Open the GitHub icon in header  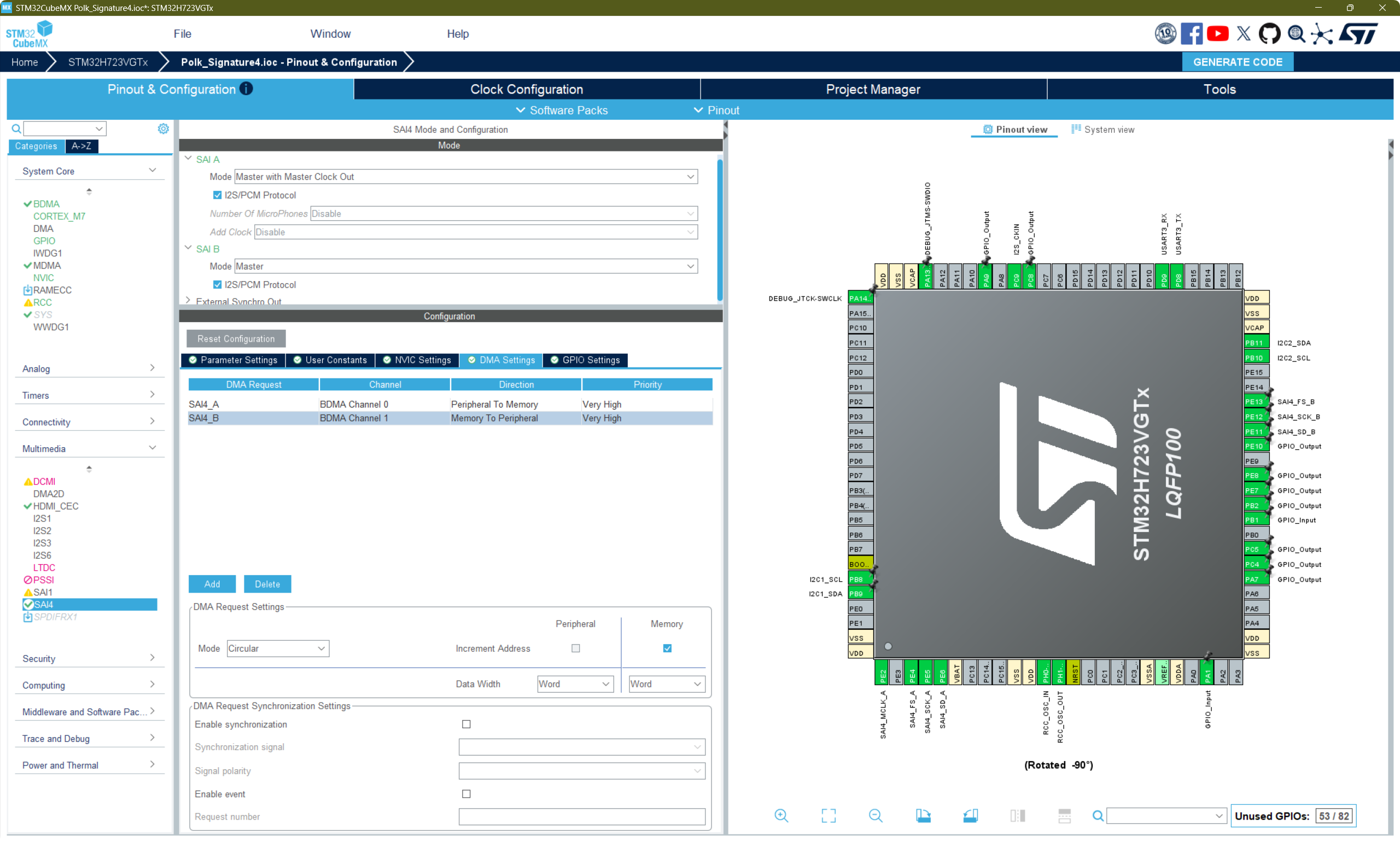pos(1269,34)
